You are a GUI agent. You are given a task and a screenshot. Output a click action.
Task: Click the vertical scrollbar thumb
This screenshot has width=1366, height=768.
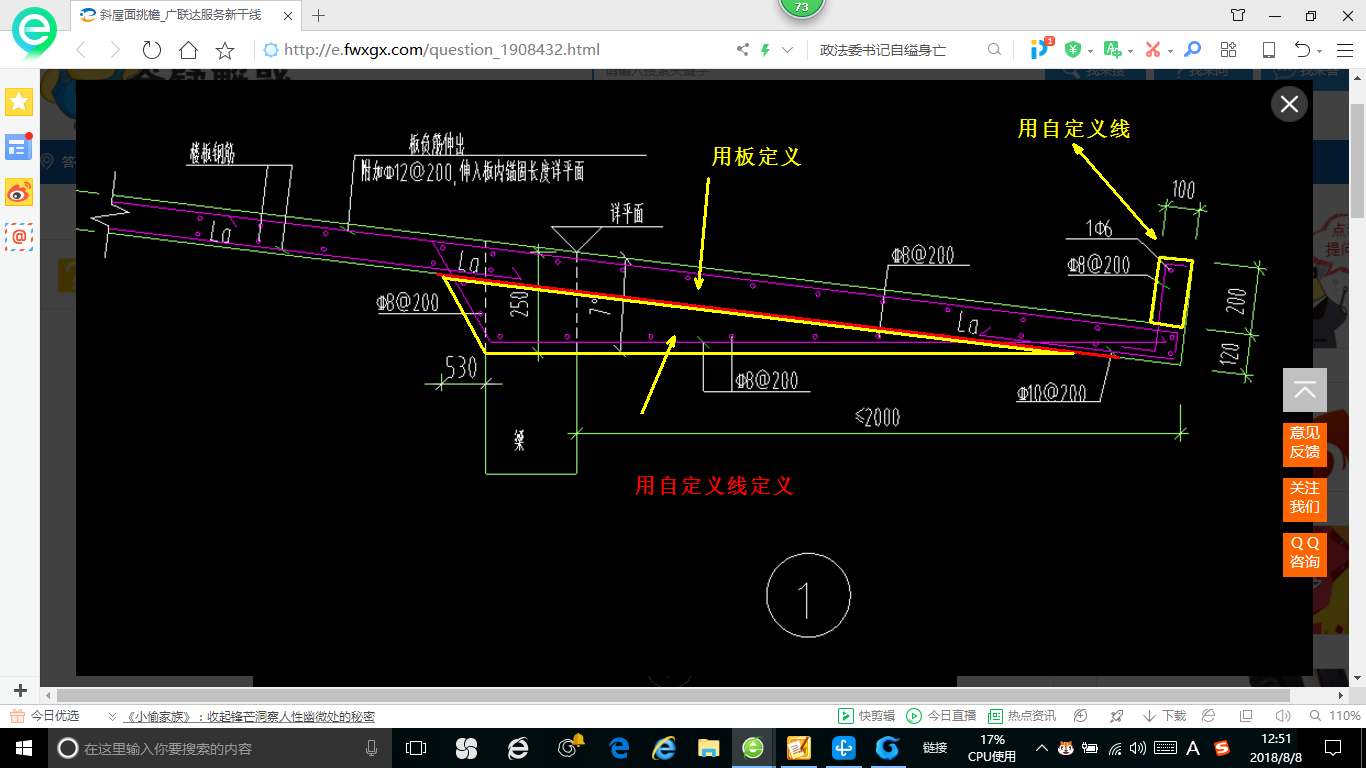click(1357, 160)
